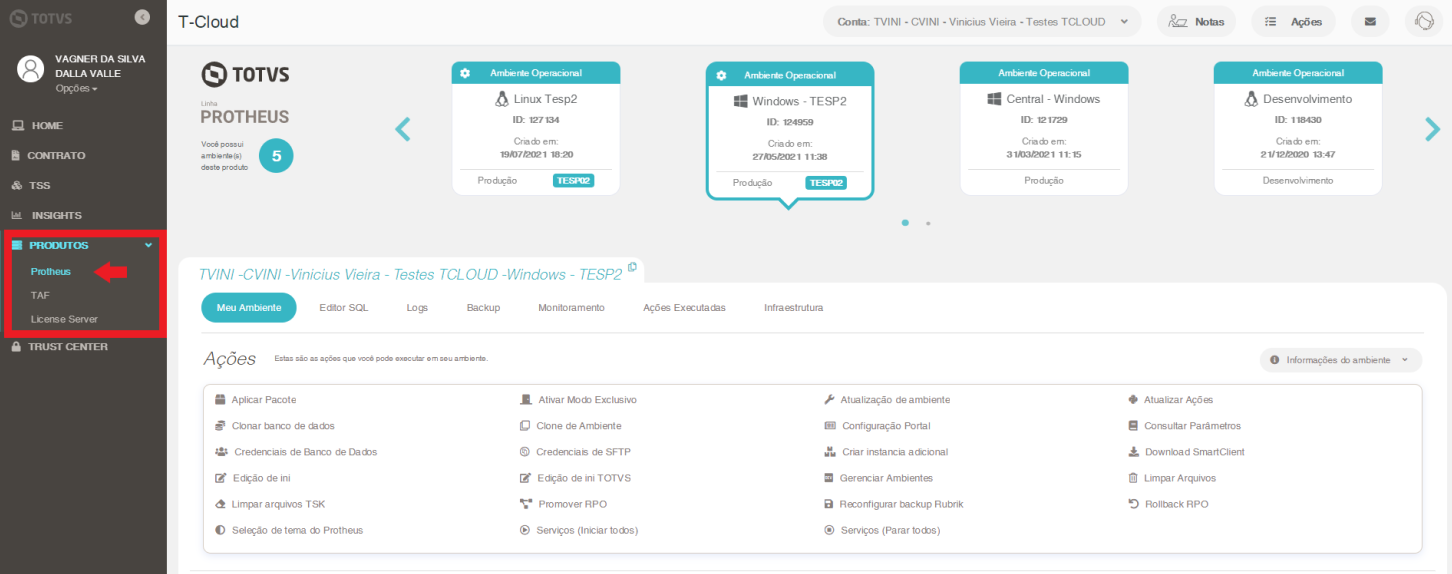Go to HOME in sidebar
The height and width of the screenshot is (574, 1452).
(37, 126)
